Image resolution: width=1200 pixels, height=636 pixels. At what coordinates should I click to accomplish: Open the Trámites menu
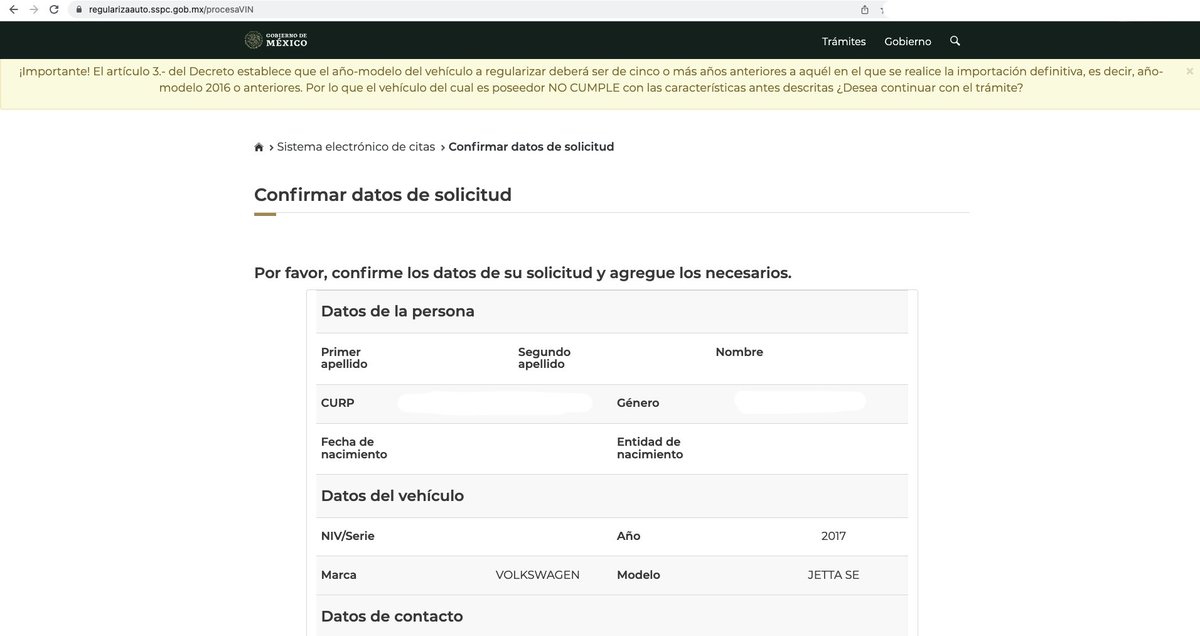(x=844, y=42)
